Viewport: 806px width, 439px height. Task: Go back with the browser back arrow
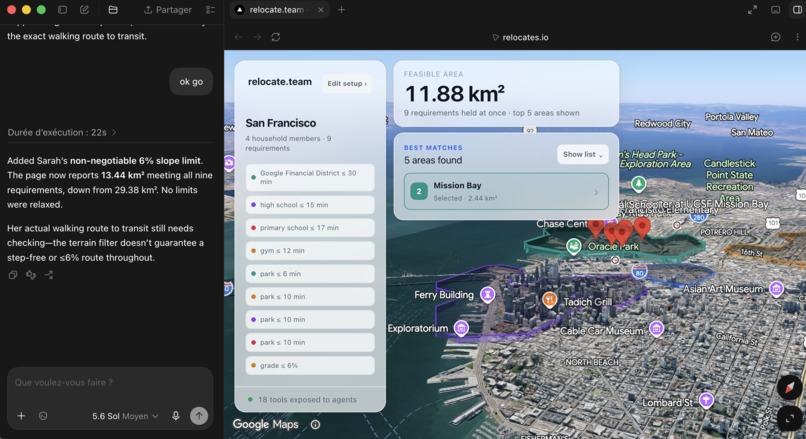(x=238, y=37)
